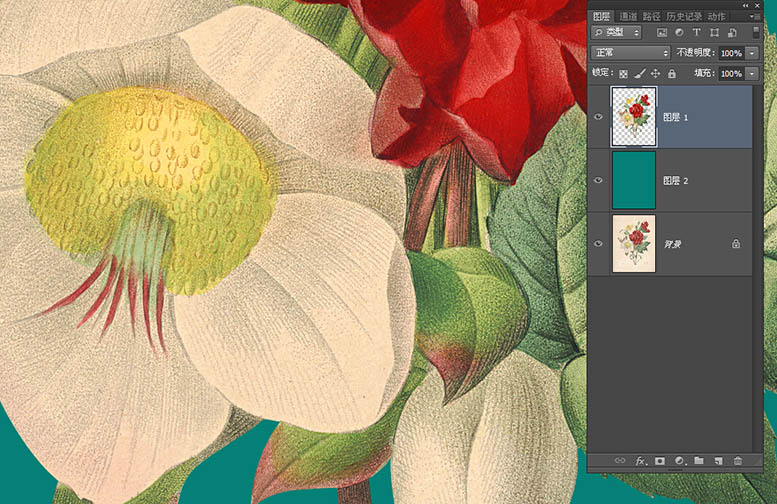The width and height of the screenshot is (777, 504).
Task: Click padlock icon on 背景 layer
Action: [x=736, y=243]
